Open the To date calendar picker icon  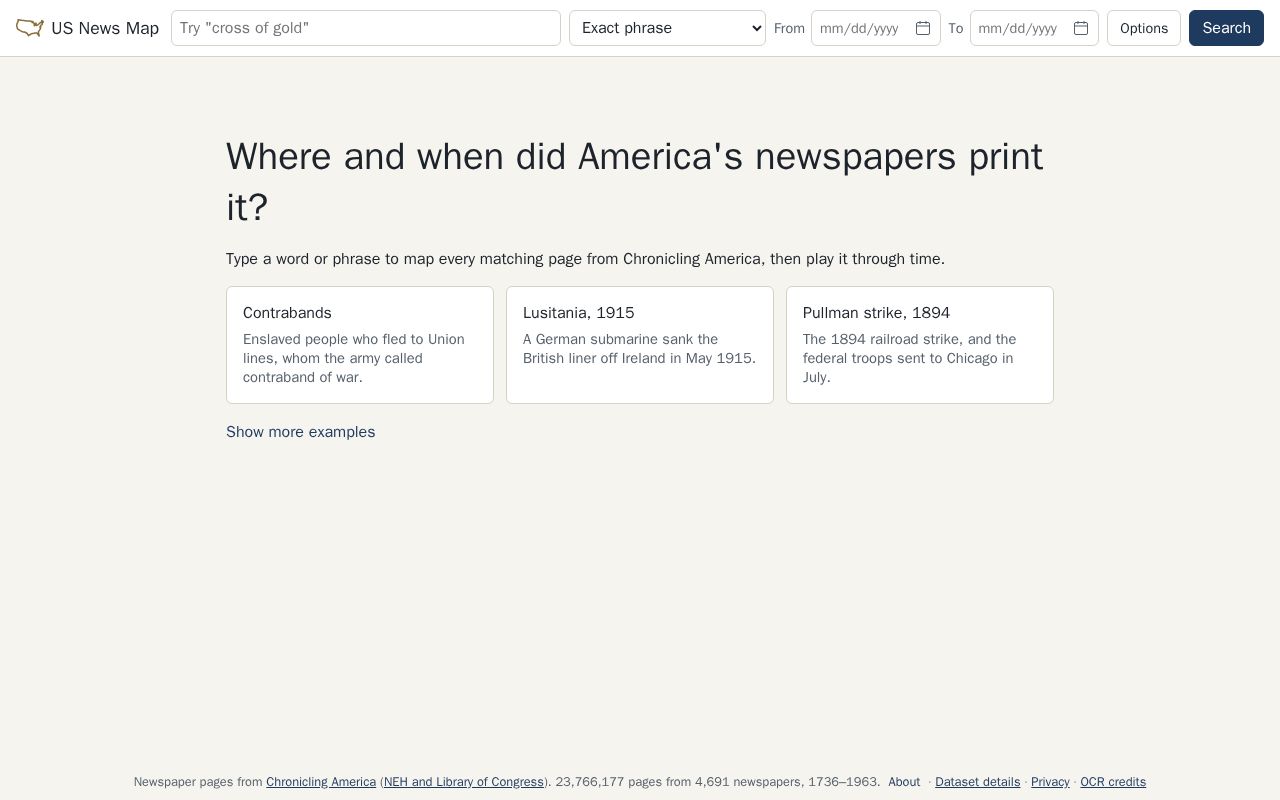[x=1081, y=28]
